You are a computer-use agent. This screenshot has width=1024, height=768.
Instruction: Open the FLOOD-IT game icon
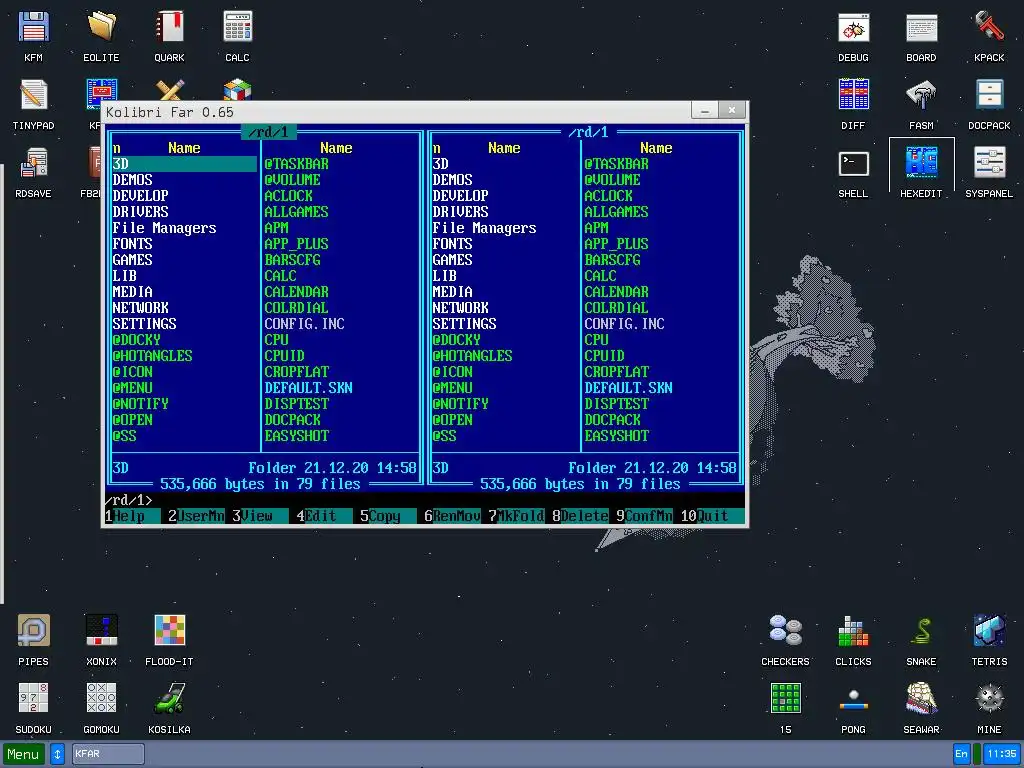coord(169,640)
